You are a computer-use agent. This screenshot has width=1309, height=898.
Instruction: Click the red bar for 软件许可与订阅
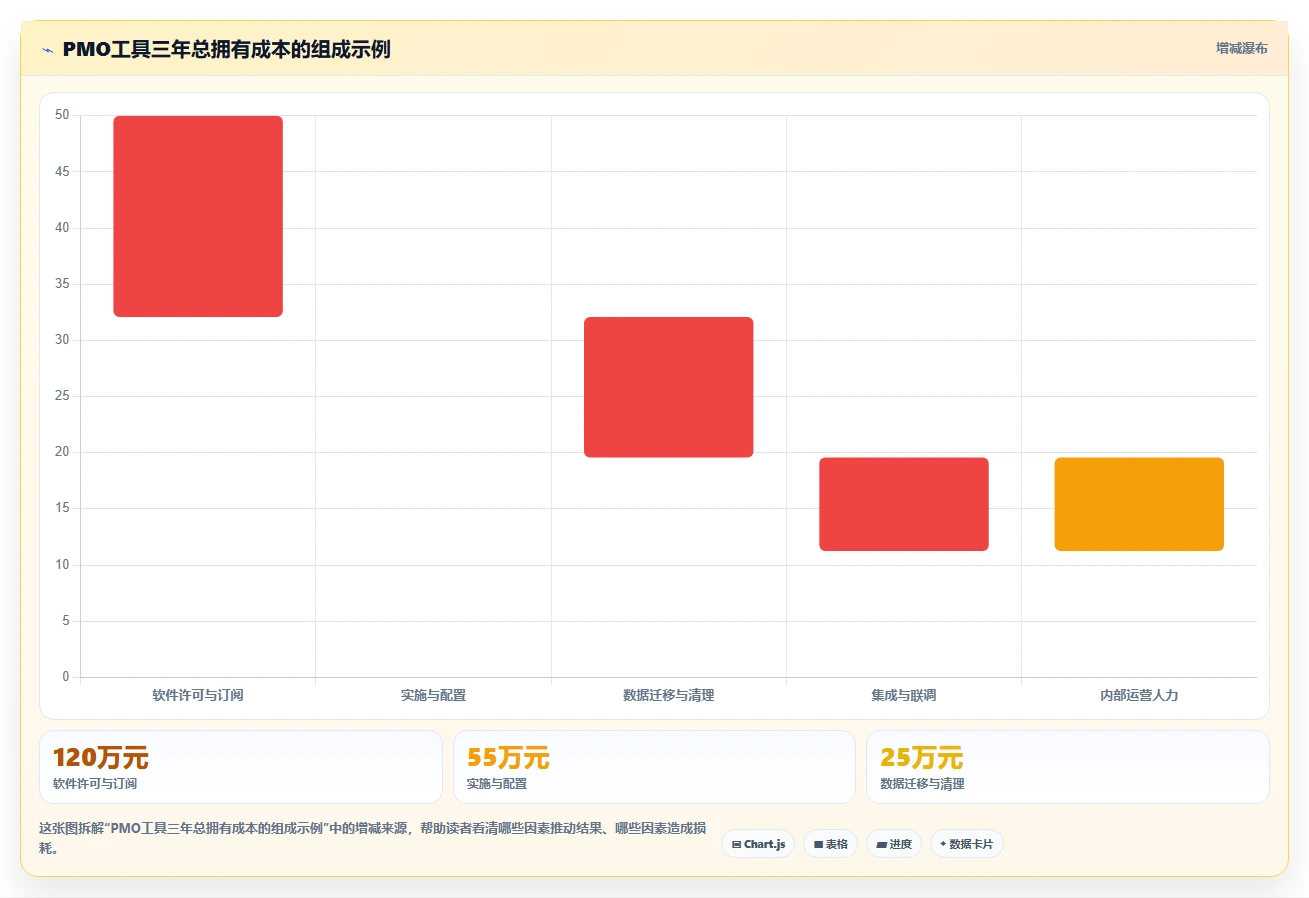pos(198,216)
